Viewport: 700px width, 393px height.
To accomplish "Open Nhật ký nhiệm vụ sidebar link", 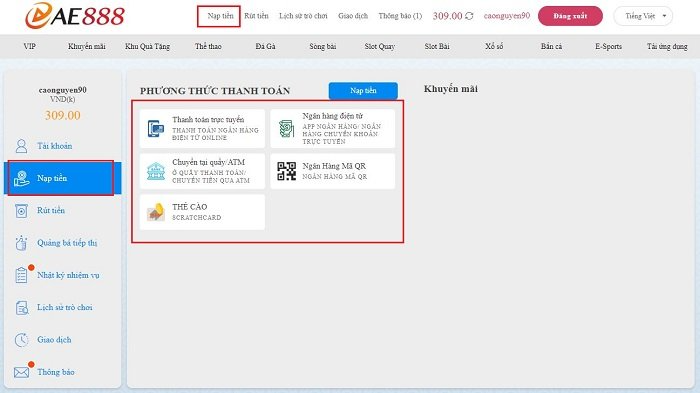I will coord(68,275).
